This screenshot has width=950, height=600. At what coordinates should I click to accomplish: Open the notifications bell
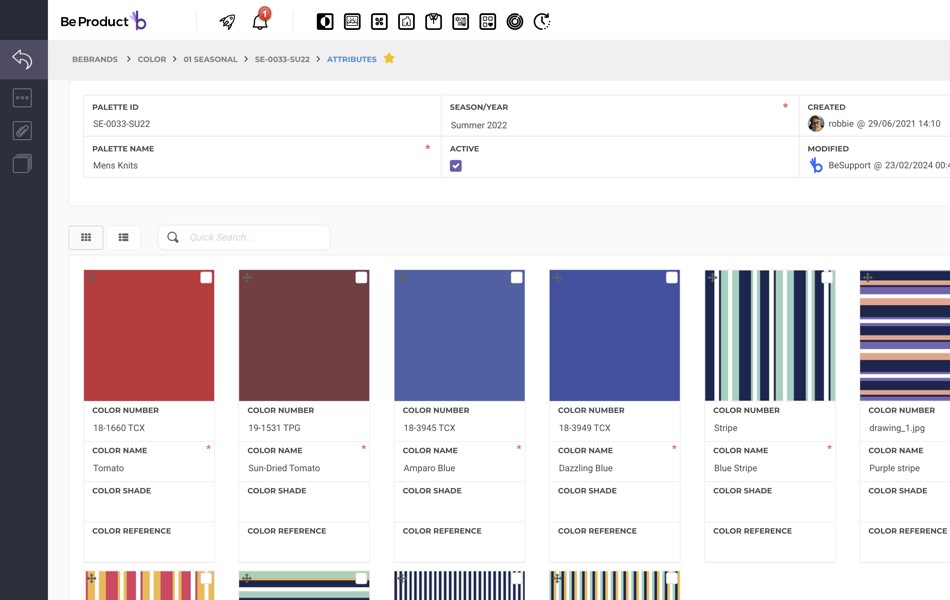[x=260, y=21]
